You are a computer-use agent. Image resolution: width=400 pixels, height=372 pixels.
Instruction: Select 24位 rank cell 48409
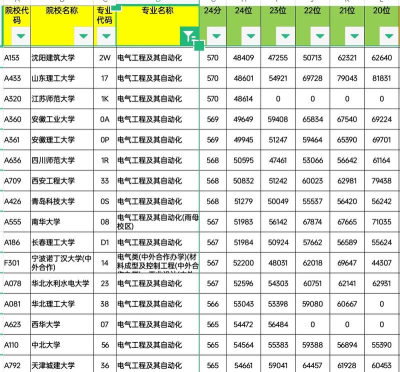coord(244,58)
